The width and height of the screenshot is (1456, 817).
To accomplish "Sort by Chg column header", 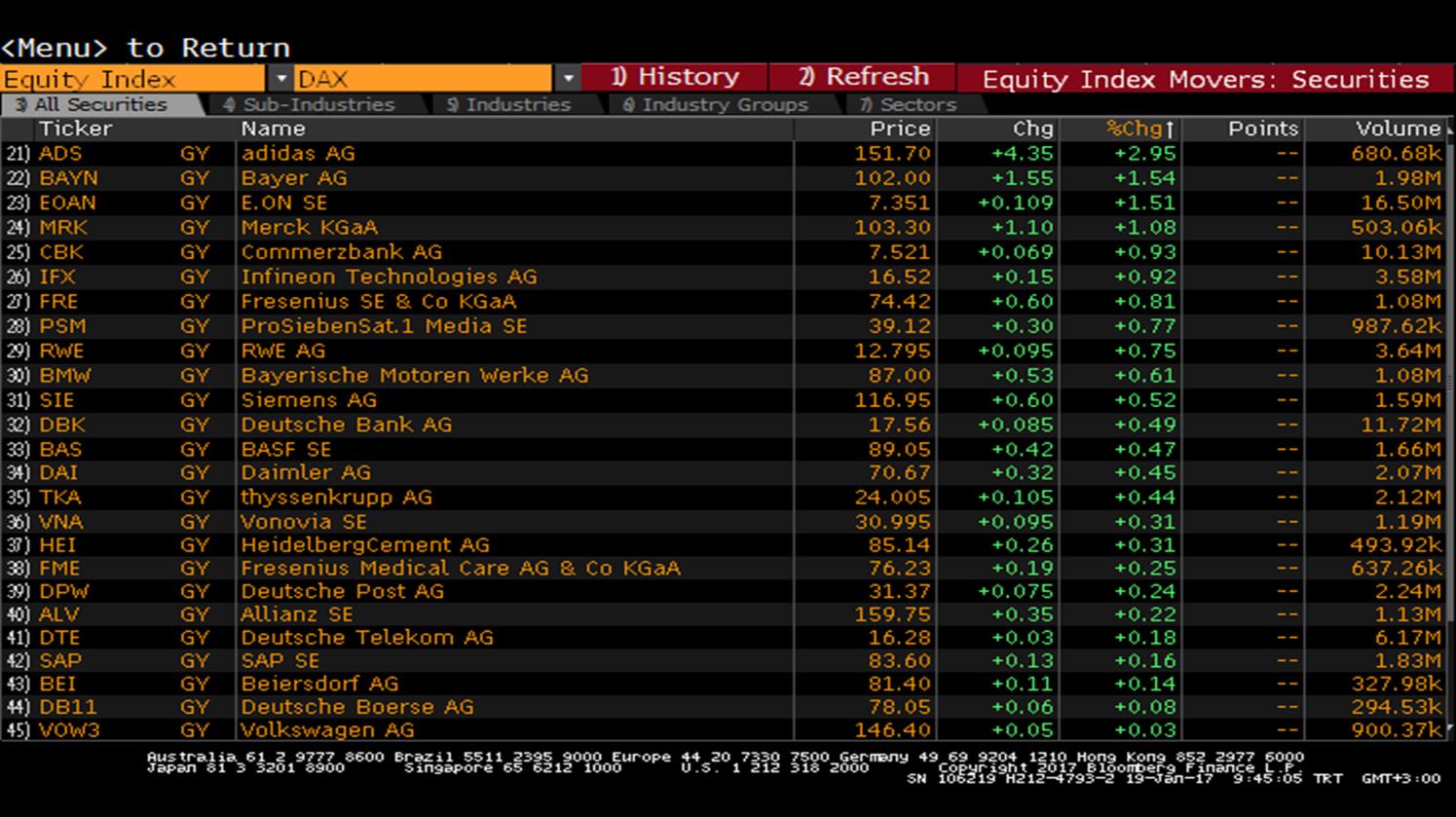I will (x=1032, y=129).
